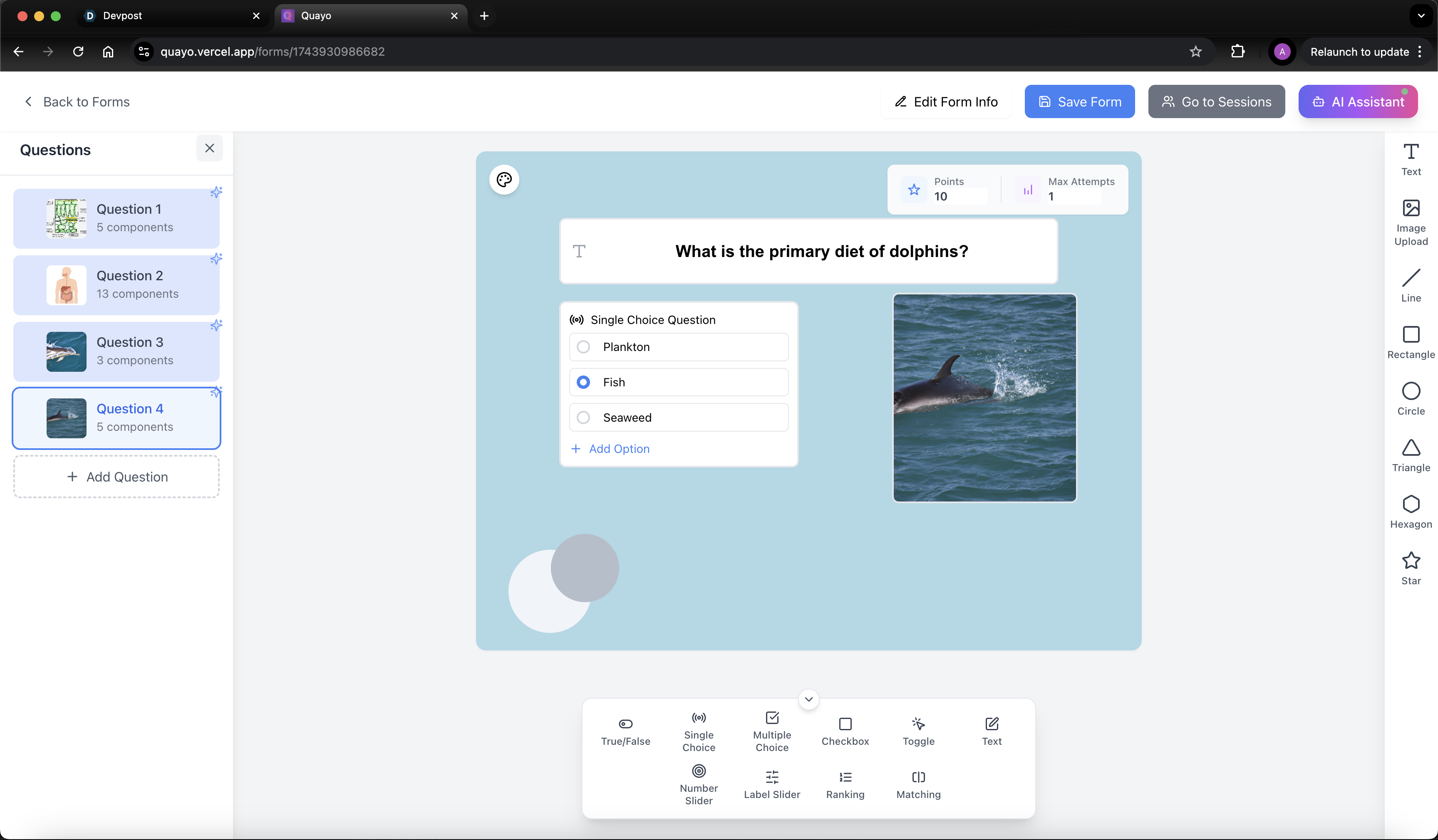The height and width of the screenshot is (840, 1438).
Task: Click the AI sparkle icon on Question 1
Action: tap(216, 192)
